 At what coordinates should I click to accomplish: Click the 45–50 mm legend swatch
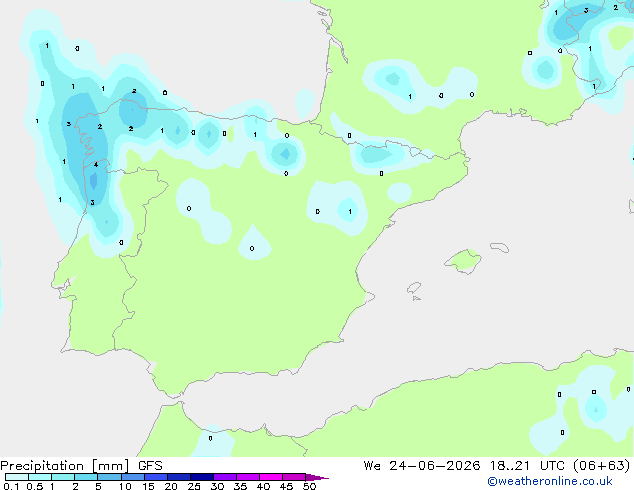[x=294, y=477]
